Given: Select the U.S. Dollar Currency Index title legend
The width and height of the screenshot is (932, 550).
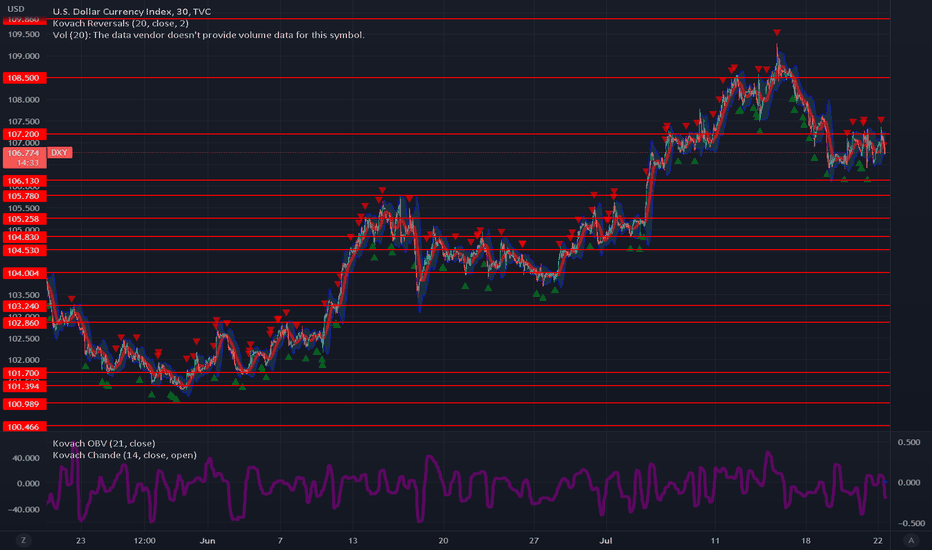Looking at the screenshot, I should coord(131,11).
